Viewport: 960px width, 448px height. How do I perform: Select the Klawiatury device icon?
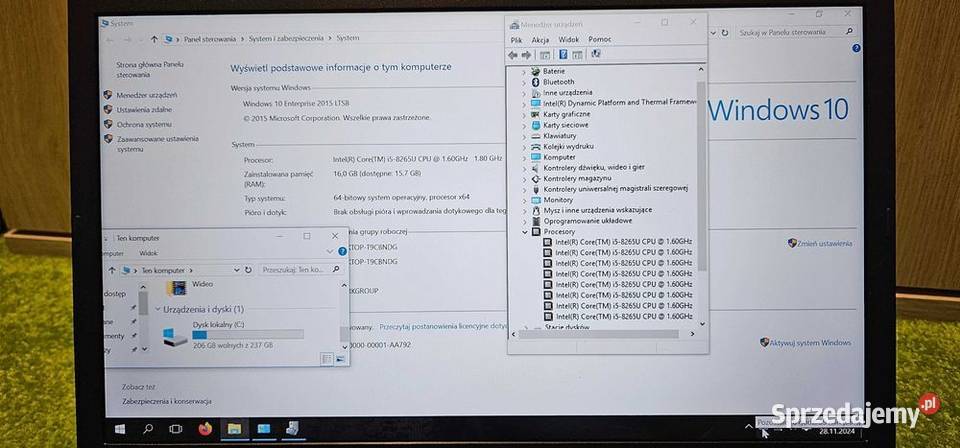pyautogui.click(x=535, y=135)
